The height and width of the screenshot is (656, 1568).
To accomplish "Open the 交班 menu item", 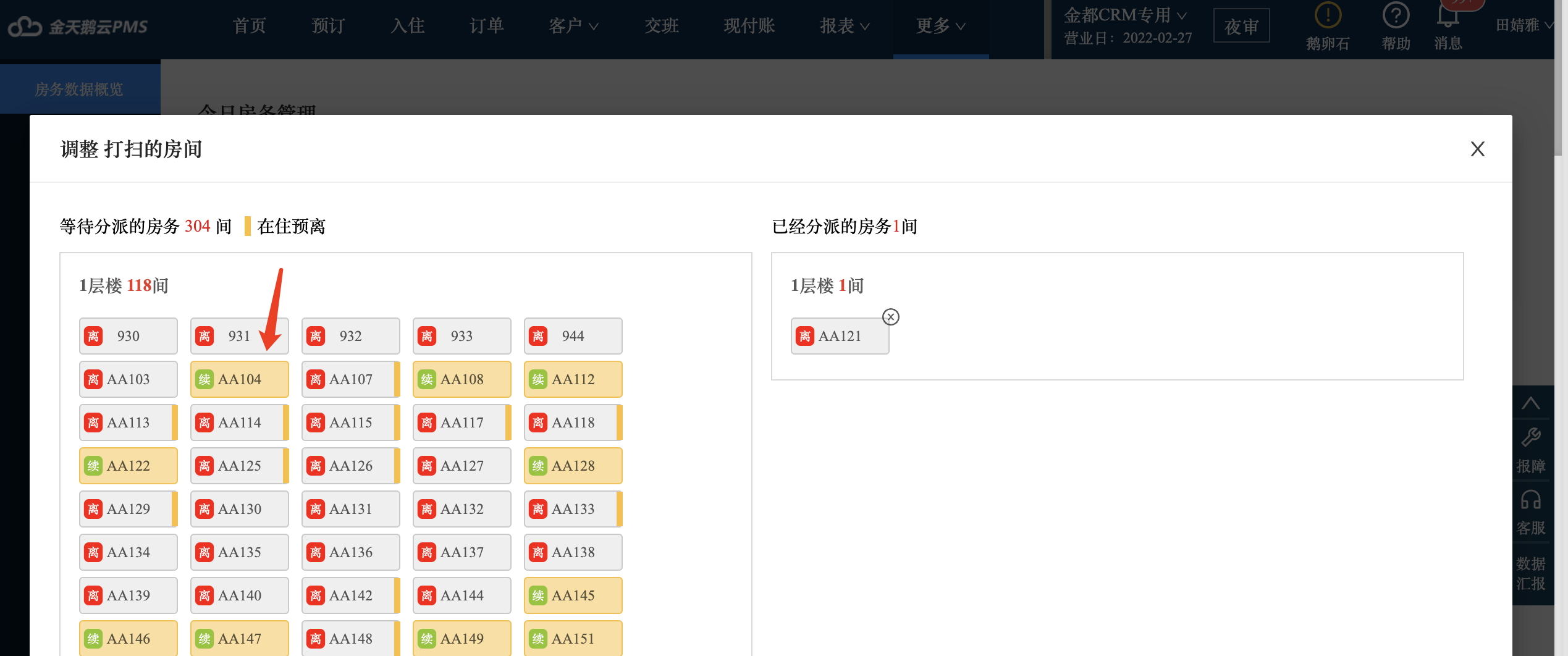I will (x=661, y=26).
